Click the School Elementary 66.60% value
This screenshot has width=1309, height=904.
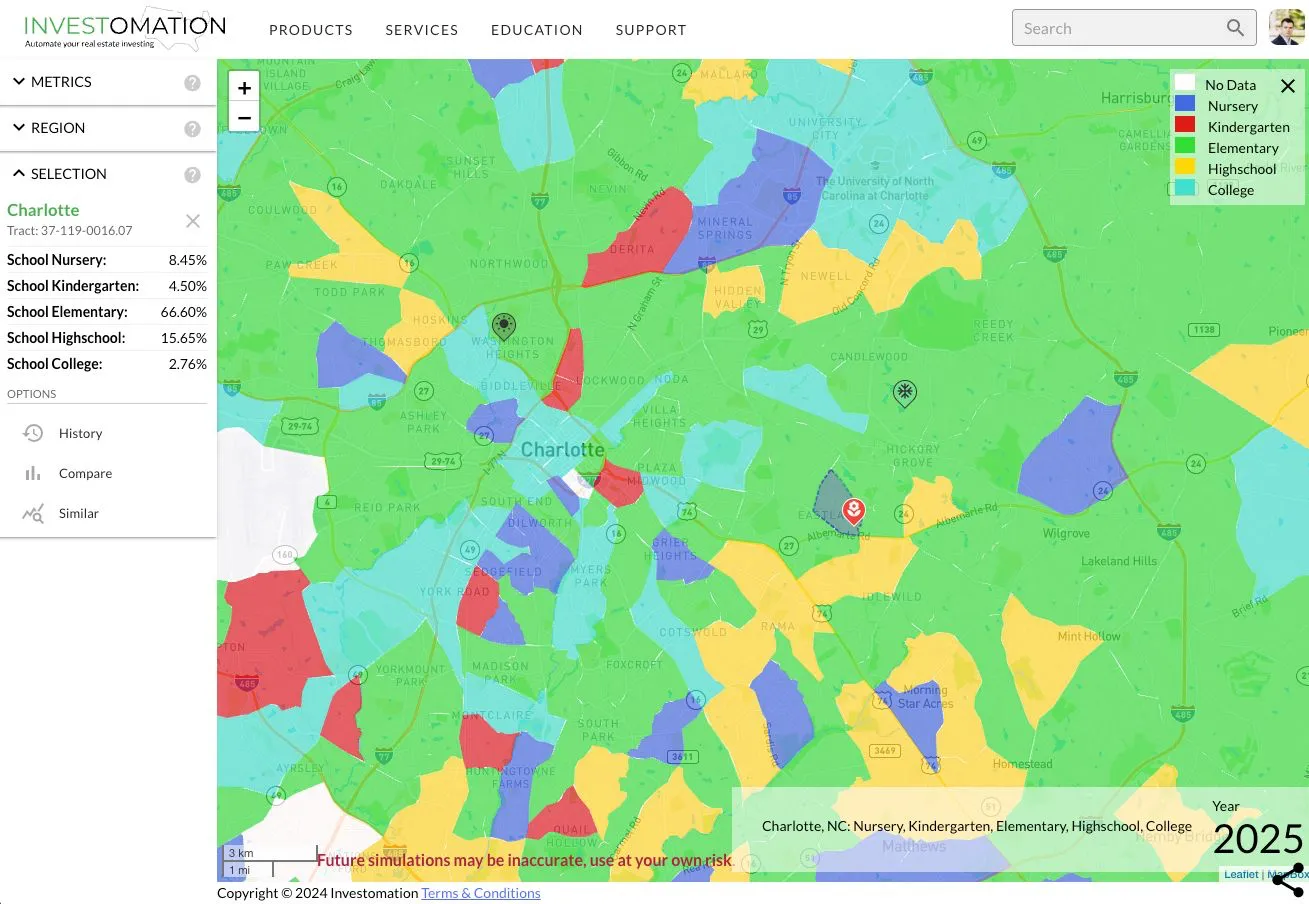183,312
